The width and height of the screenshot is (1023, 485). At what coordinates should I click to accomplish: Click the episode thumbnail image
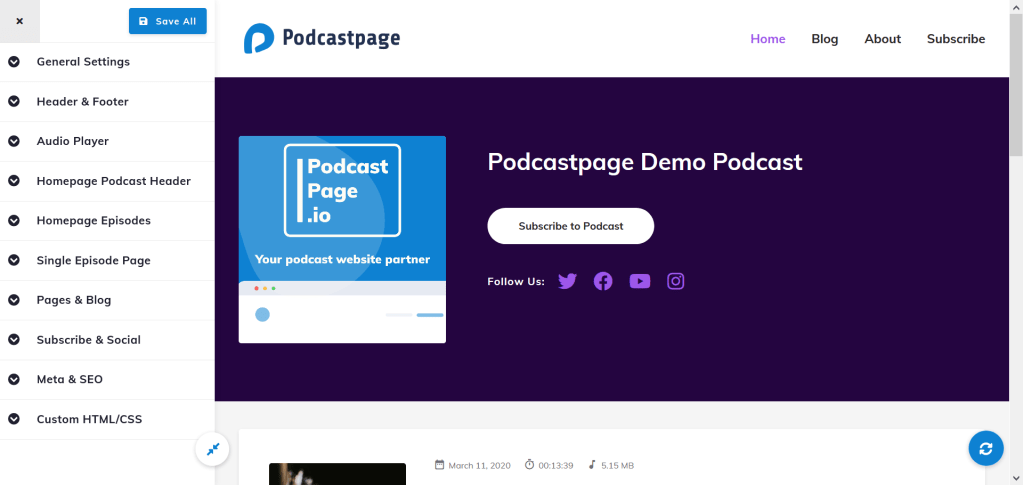(x=337, y=474)
